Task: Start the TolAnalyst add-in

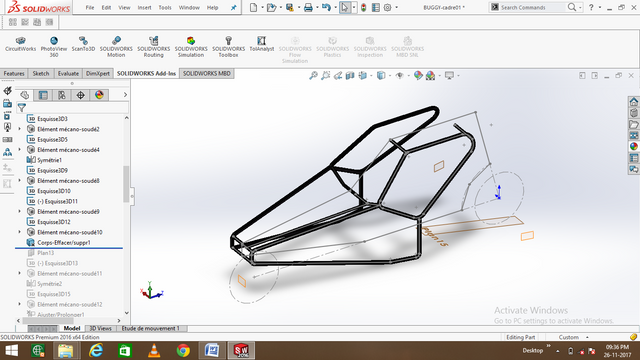Action: (x=262, y=44)
